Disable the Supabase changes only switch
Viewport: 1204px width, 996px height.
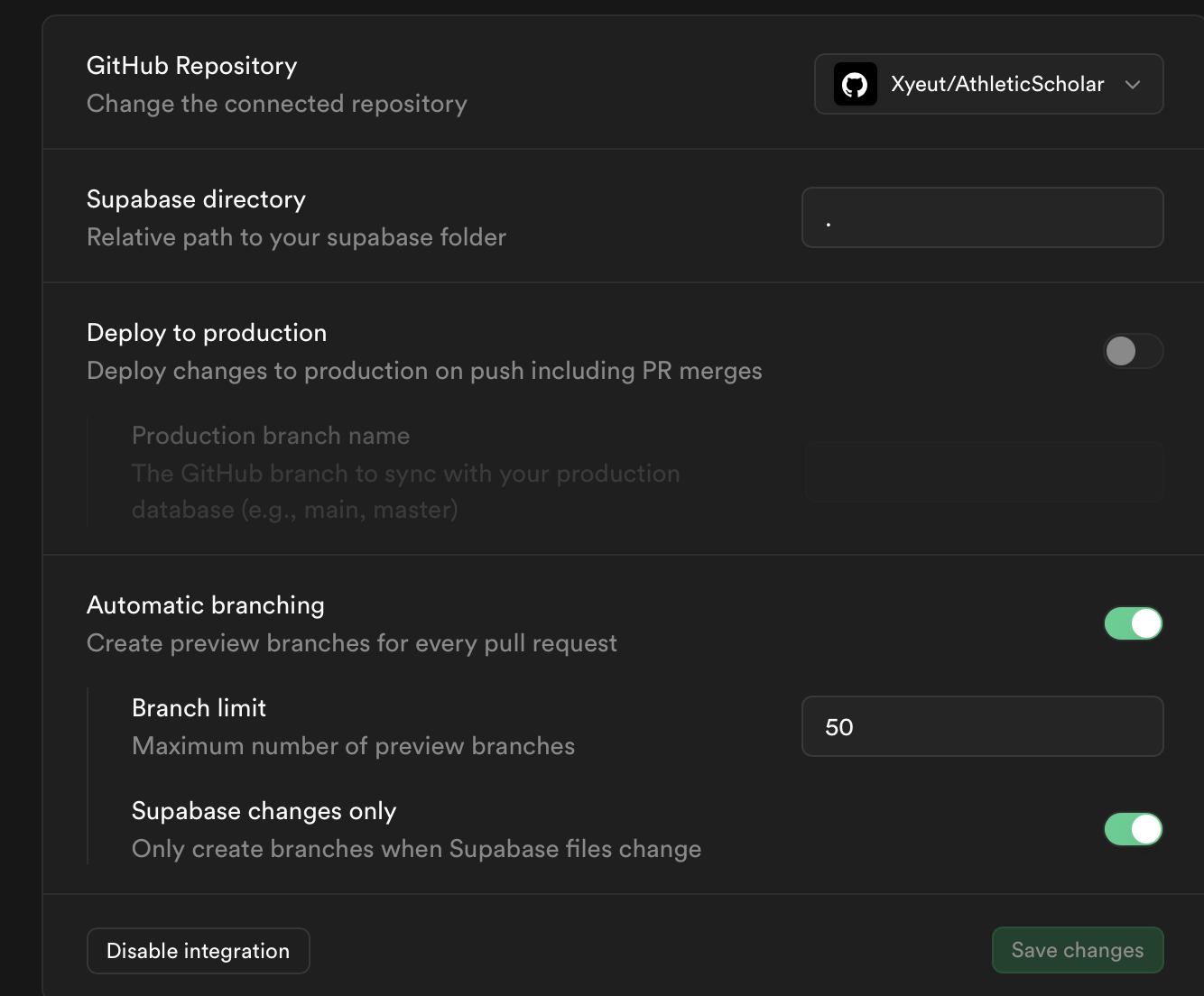pyautogui.click(x=1133, y=829)
